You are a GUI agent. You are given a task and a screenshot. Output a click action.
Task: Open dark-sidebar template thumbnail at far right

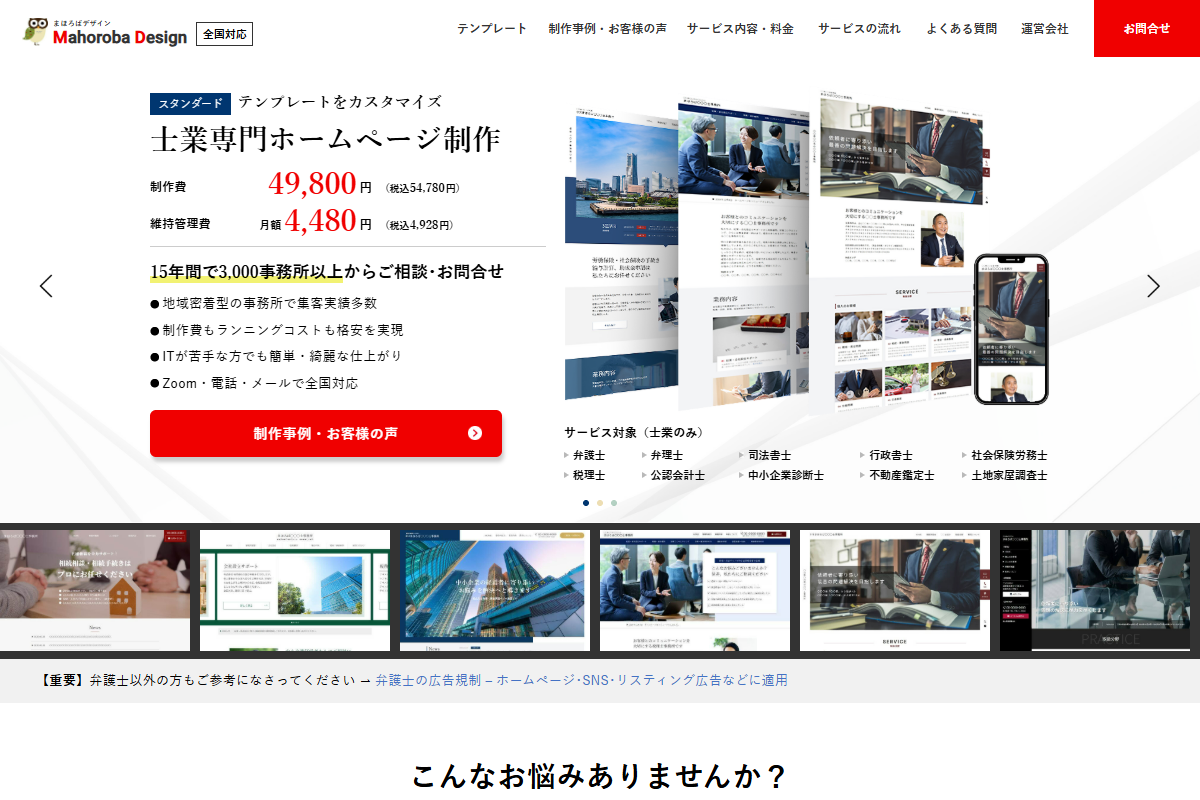[1100, 590]
